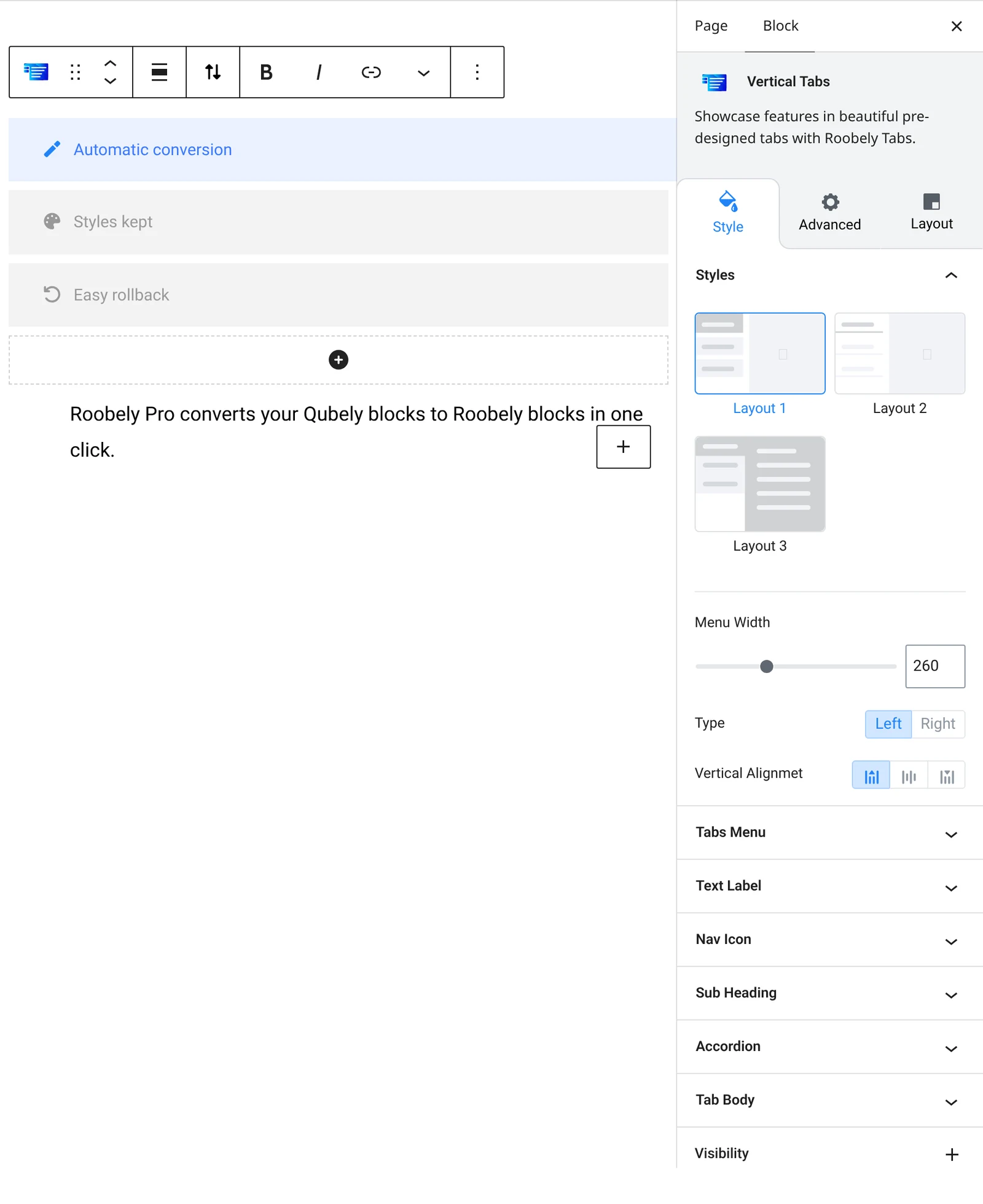Move block up with the up arrow
Screen dimensions: 983x1204
110,63
